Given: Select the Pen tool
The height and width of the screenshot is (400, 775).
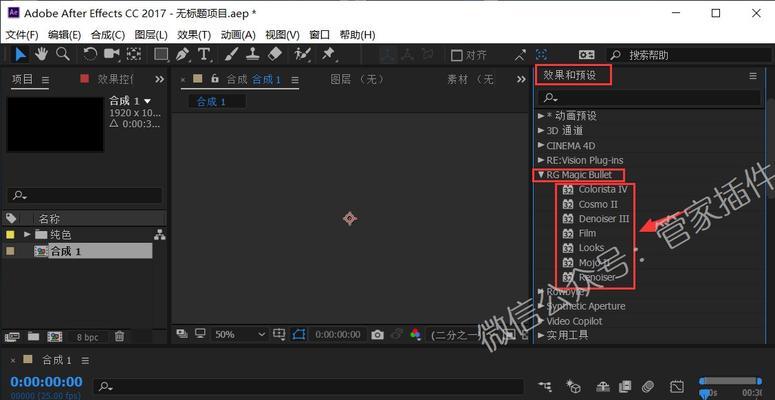Looking at the screenshot, I should (x=183, y=54).
